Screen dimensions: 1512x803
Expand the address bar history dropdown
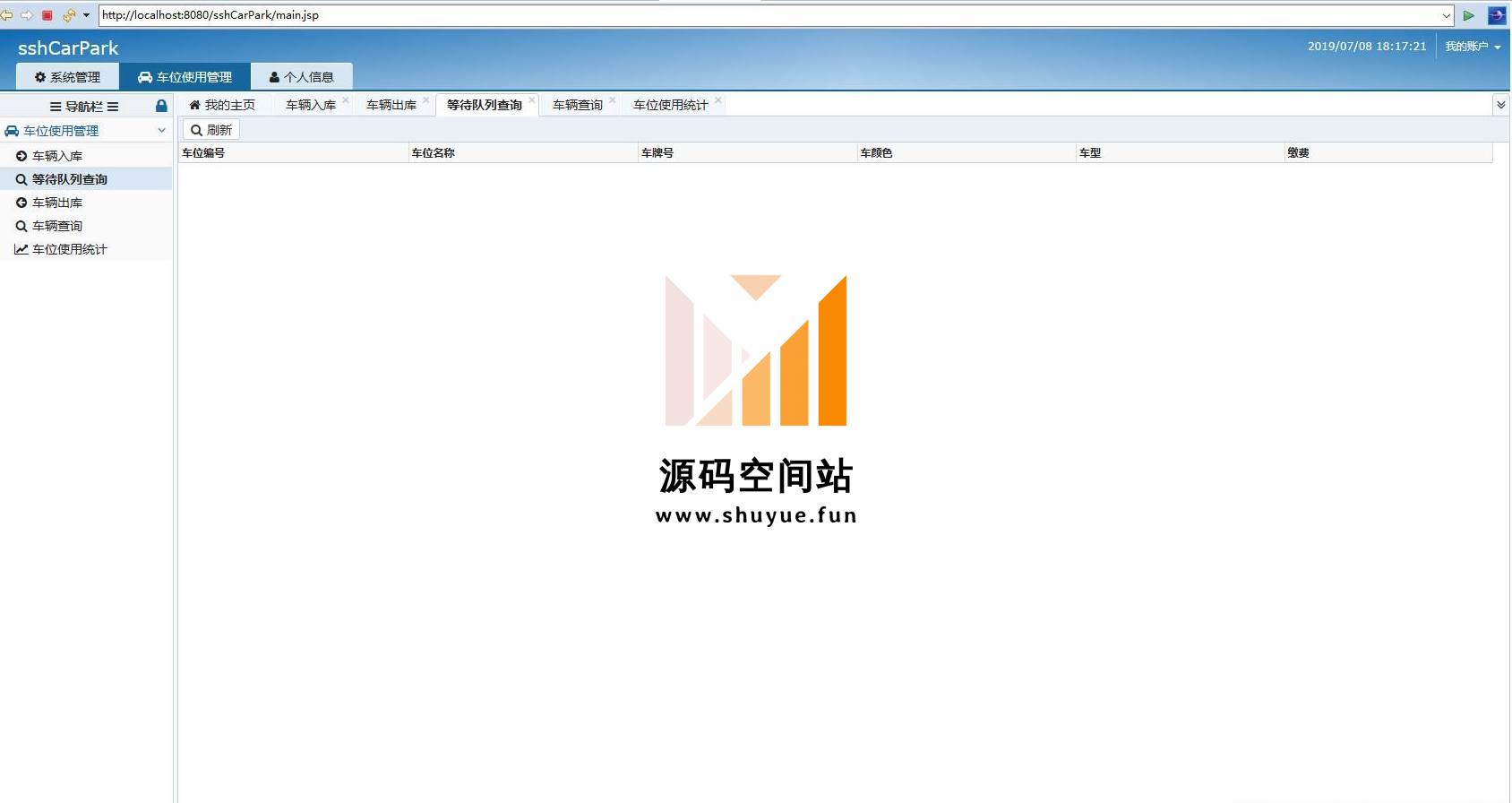[1446, 15]
